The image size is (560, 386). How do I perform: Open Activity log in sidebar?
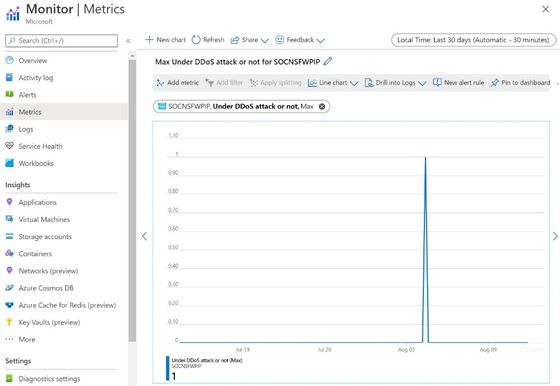(x=36, y=77)
